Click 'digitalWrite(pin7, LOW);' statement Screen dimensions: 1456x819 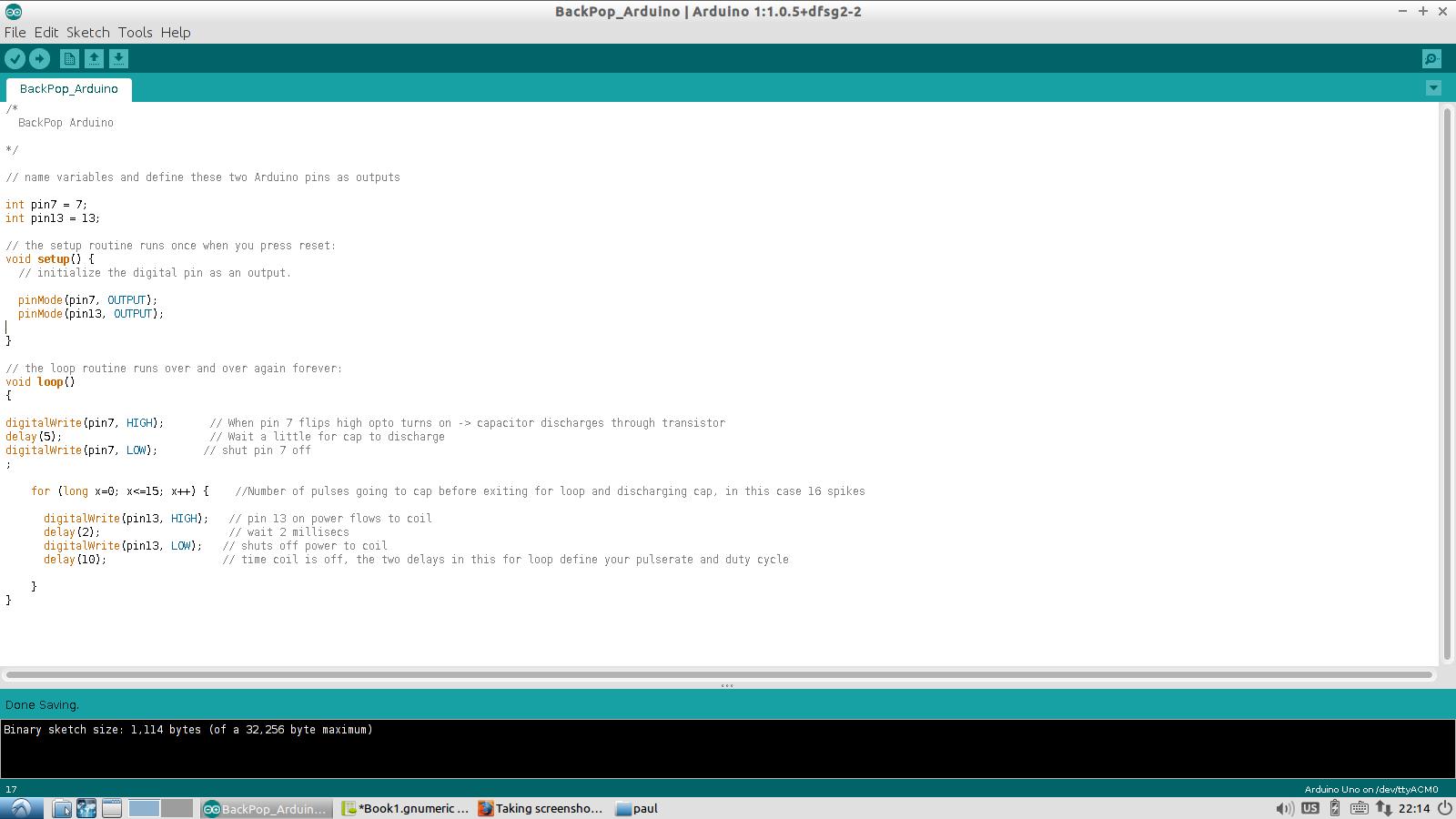82,450
